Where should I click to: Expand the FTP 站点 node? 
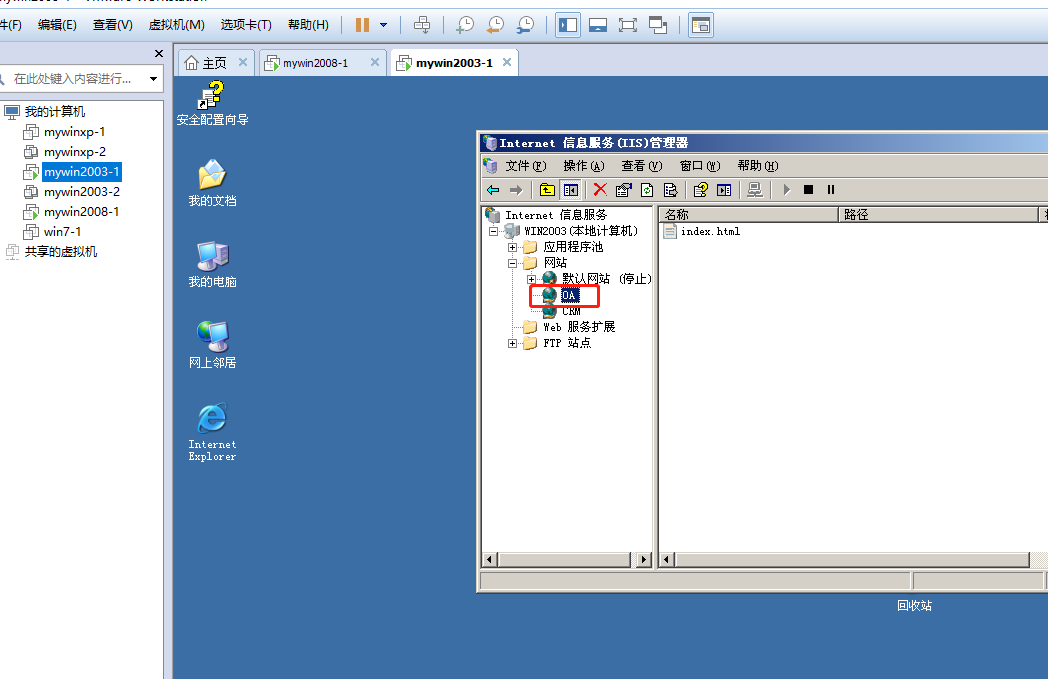pyautogui.click(x=512, y=344)
